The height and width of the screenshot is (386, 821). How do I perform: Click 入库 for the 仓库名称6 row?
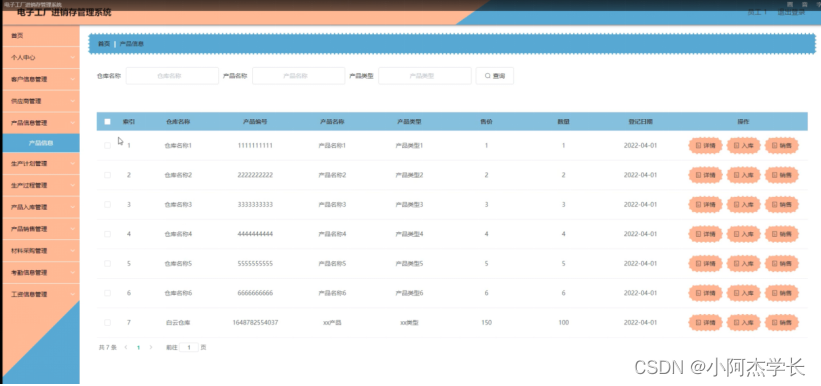click(744, 293)
